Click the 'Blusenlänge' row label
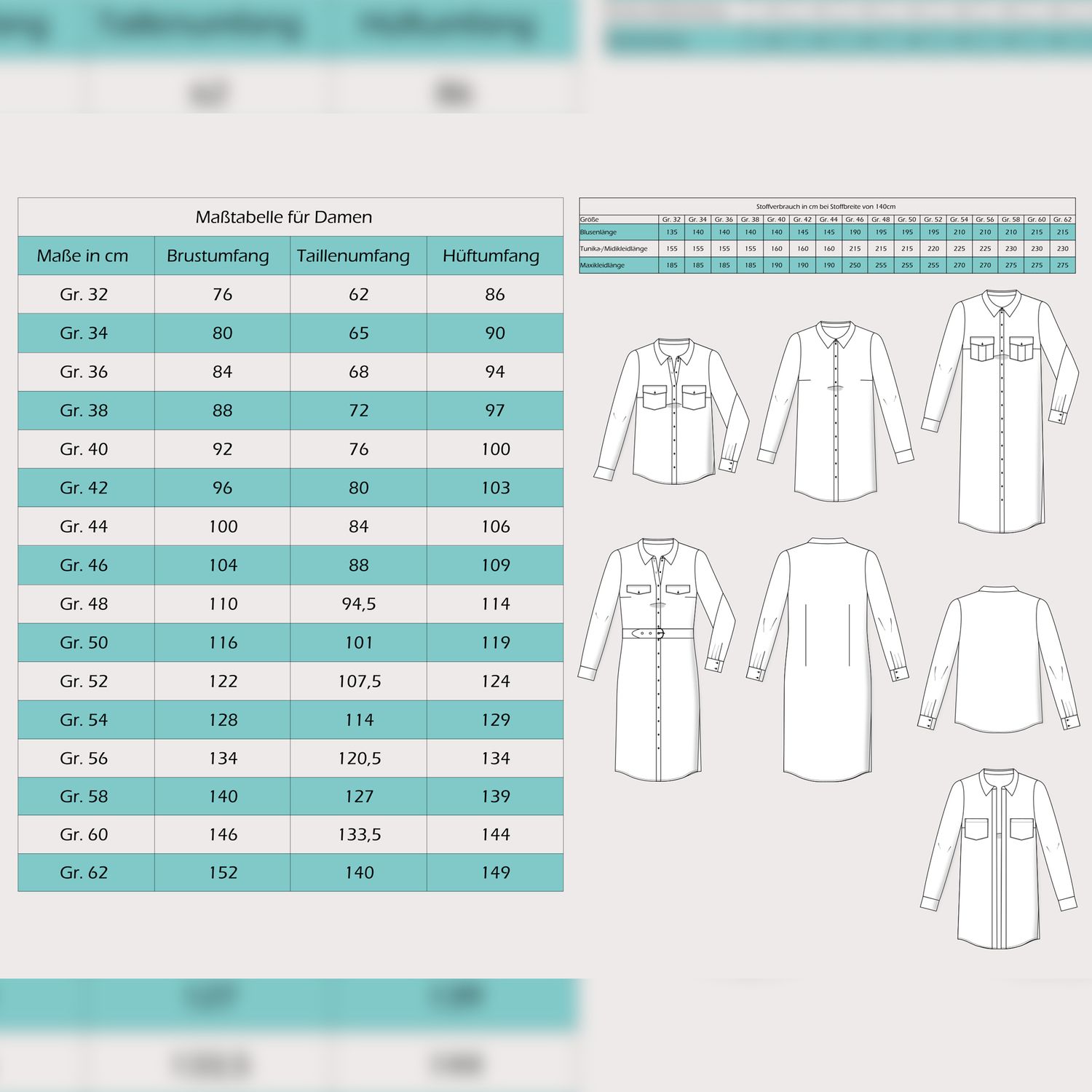 (598, 232)
